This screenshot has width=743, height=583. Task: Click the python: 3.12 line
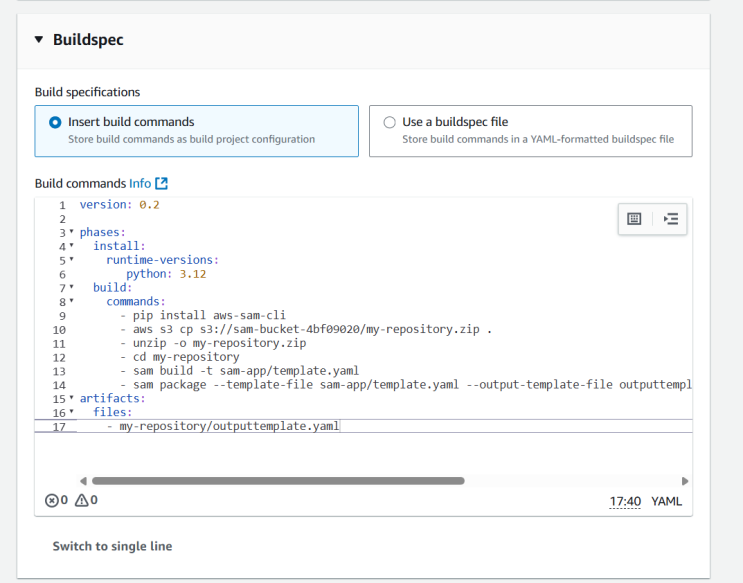pyautogui.click(x=166, y=274)
